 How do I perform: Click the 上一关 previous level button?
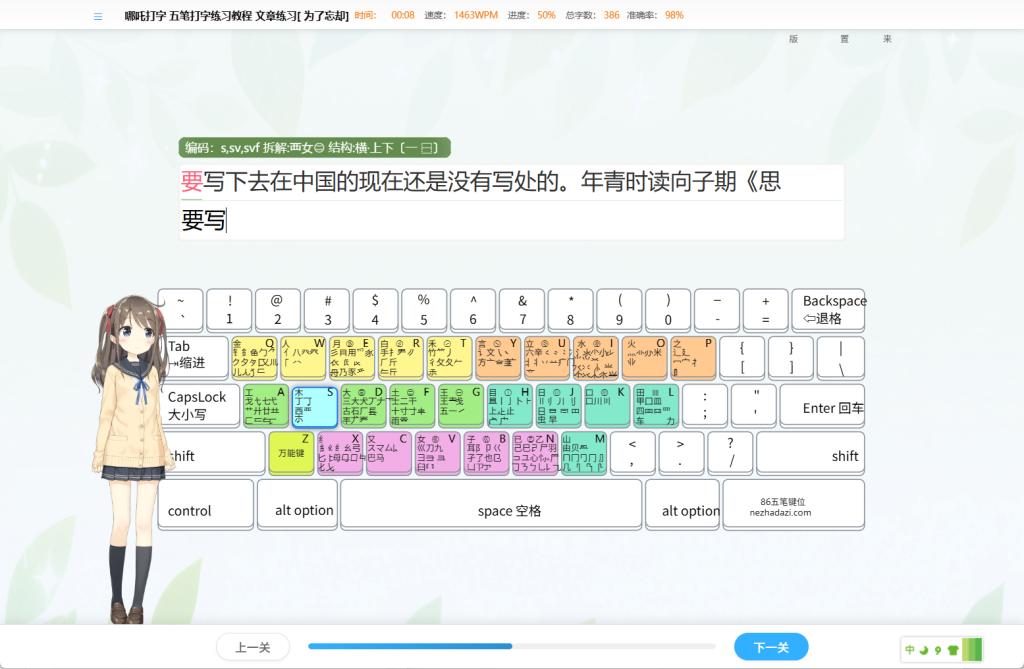252,647
